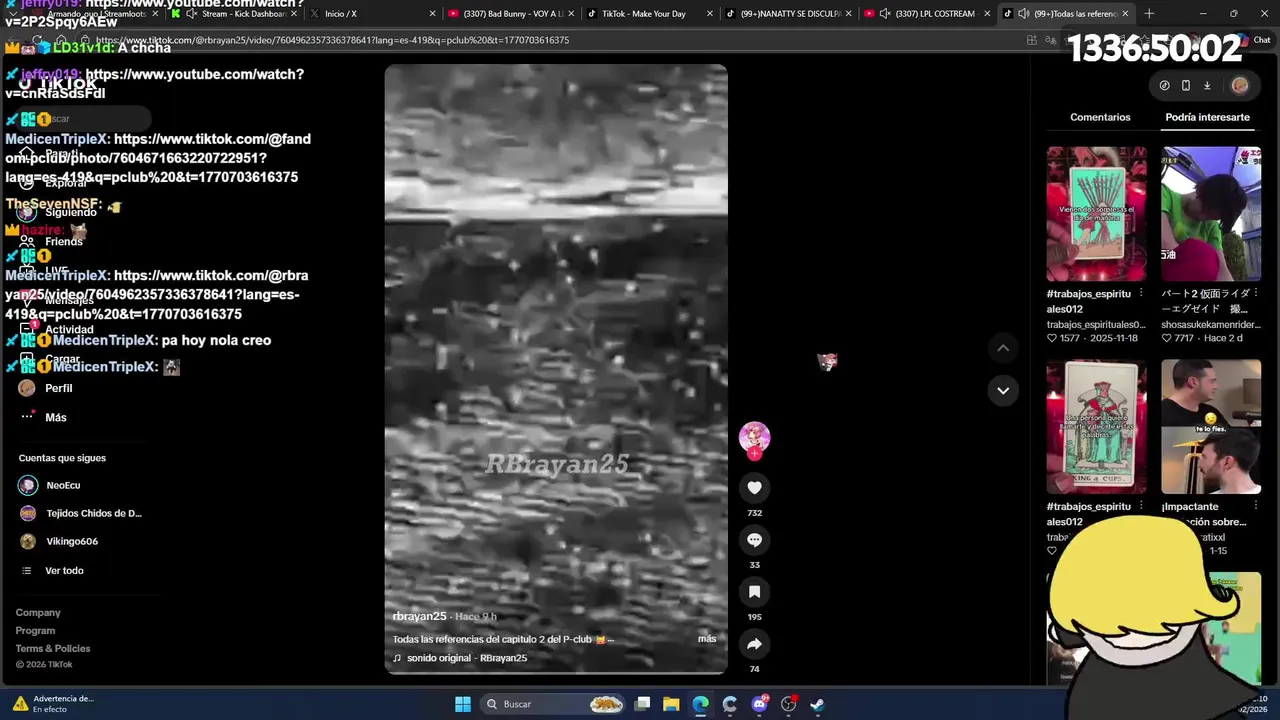Click sonido original - RBrayan25 link
This screenshot has width=1280, height=720.
(467, 658)
